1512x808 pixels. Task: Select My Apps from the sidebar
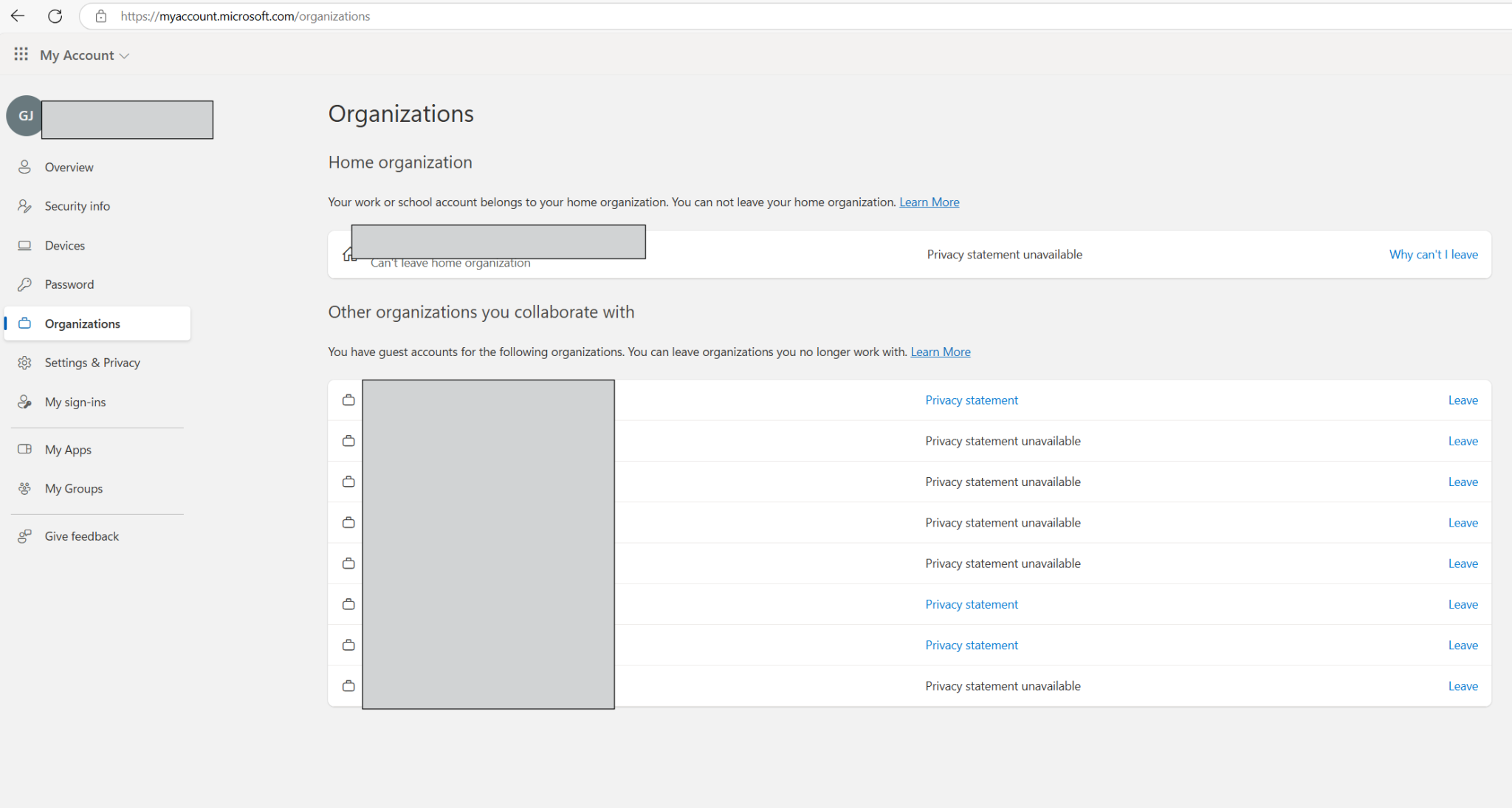[24, 449]
